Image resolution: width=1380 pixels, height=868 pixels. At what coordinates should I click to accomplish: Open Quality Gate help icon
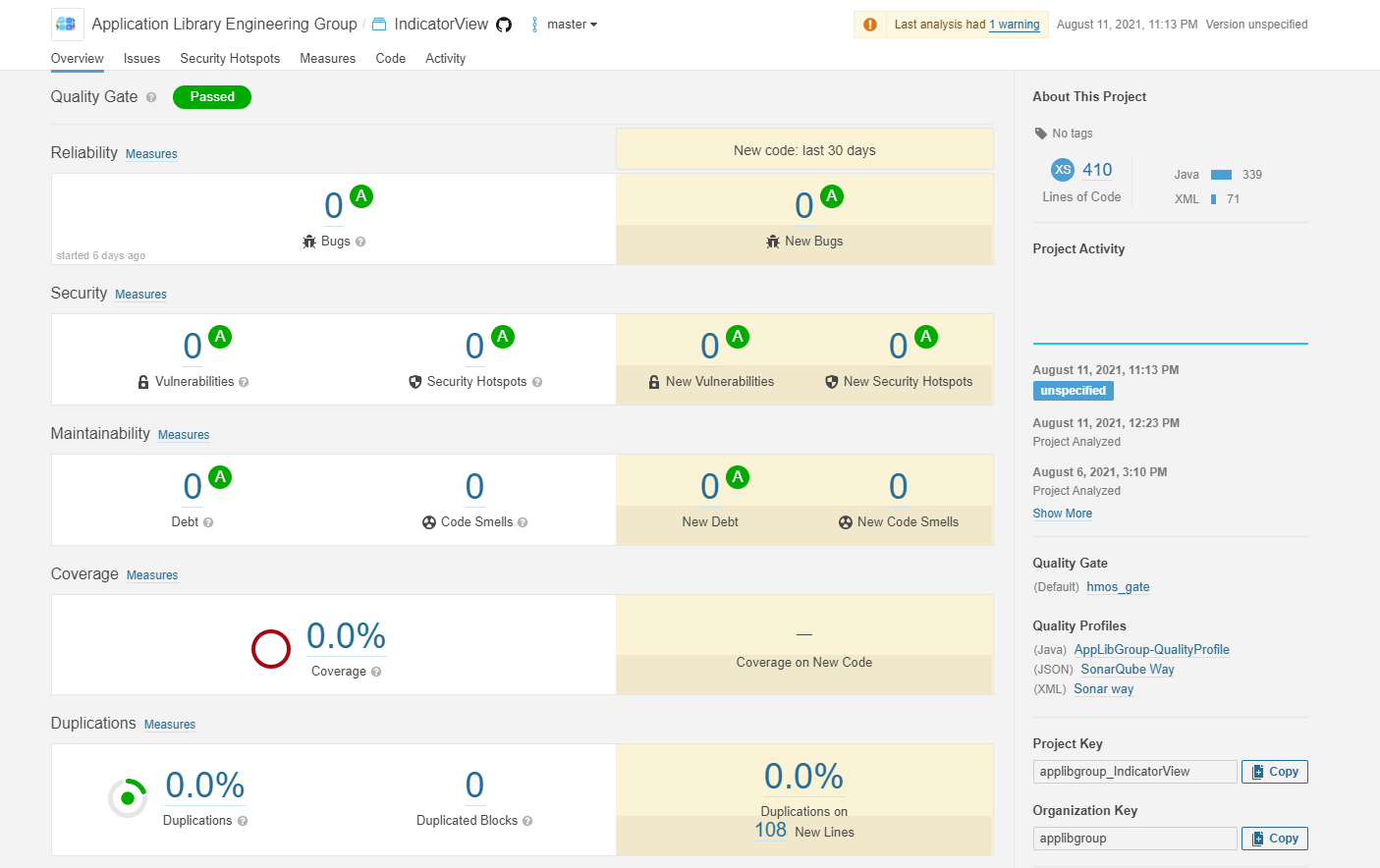pyautogui.click(x=151, y=97)
